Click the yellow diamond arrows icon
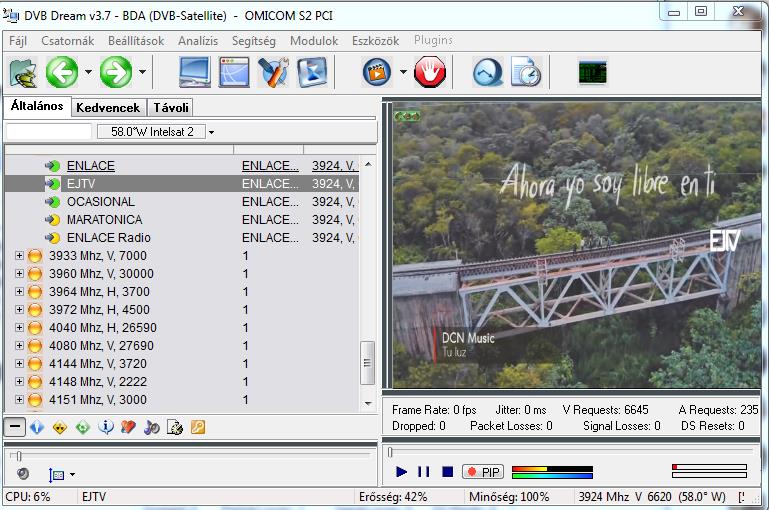 pyautogui.click(x=60, y=428)
